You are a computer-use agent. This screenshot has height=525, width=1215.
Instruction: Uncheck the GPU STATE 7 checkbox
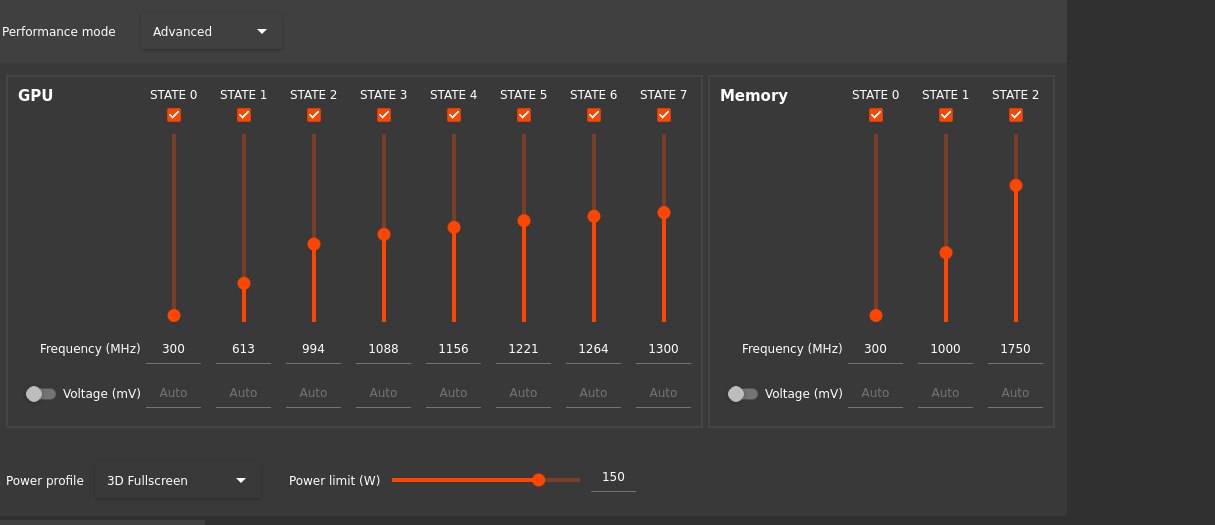664,115
